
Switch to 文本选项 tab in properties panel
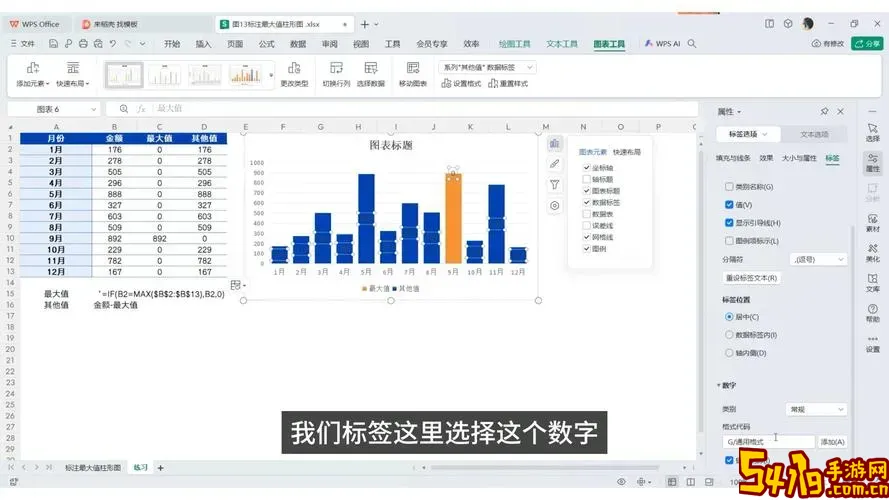tap(814, 134)
